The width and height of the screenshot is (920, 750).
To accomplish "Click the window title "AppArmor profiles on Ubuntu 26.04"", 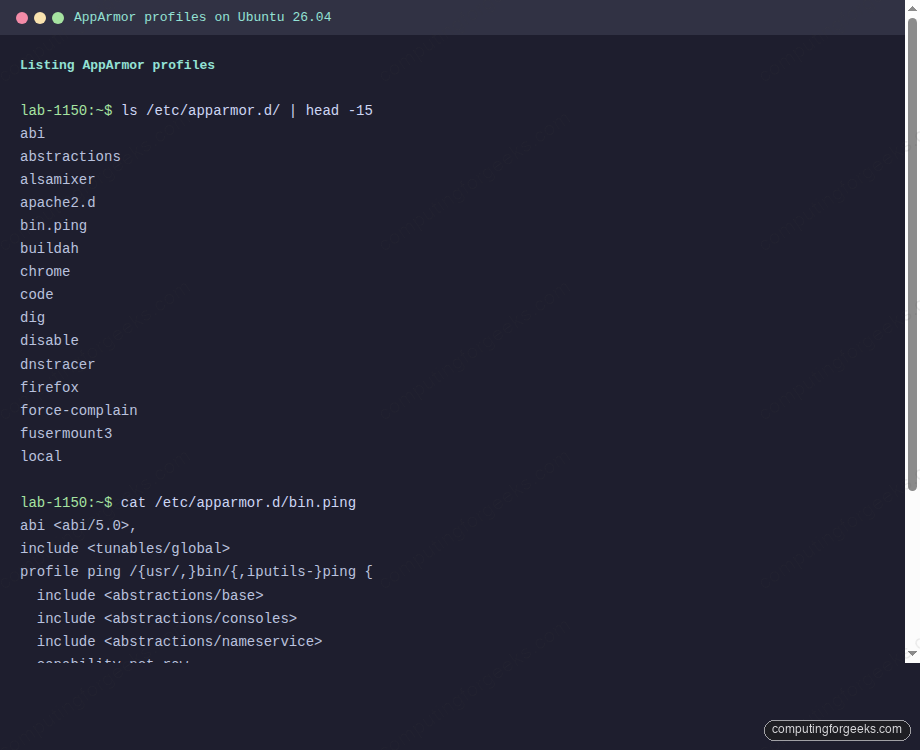I will pos(201,17).
